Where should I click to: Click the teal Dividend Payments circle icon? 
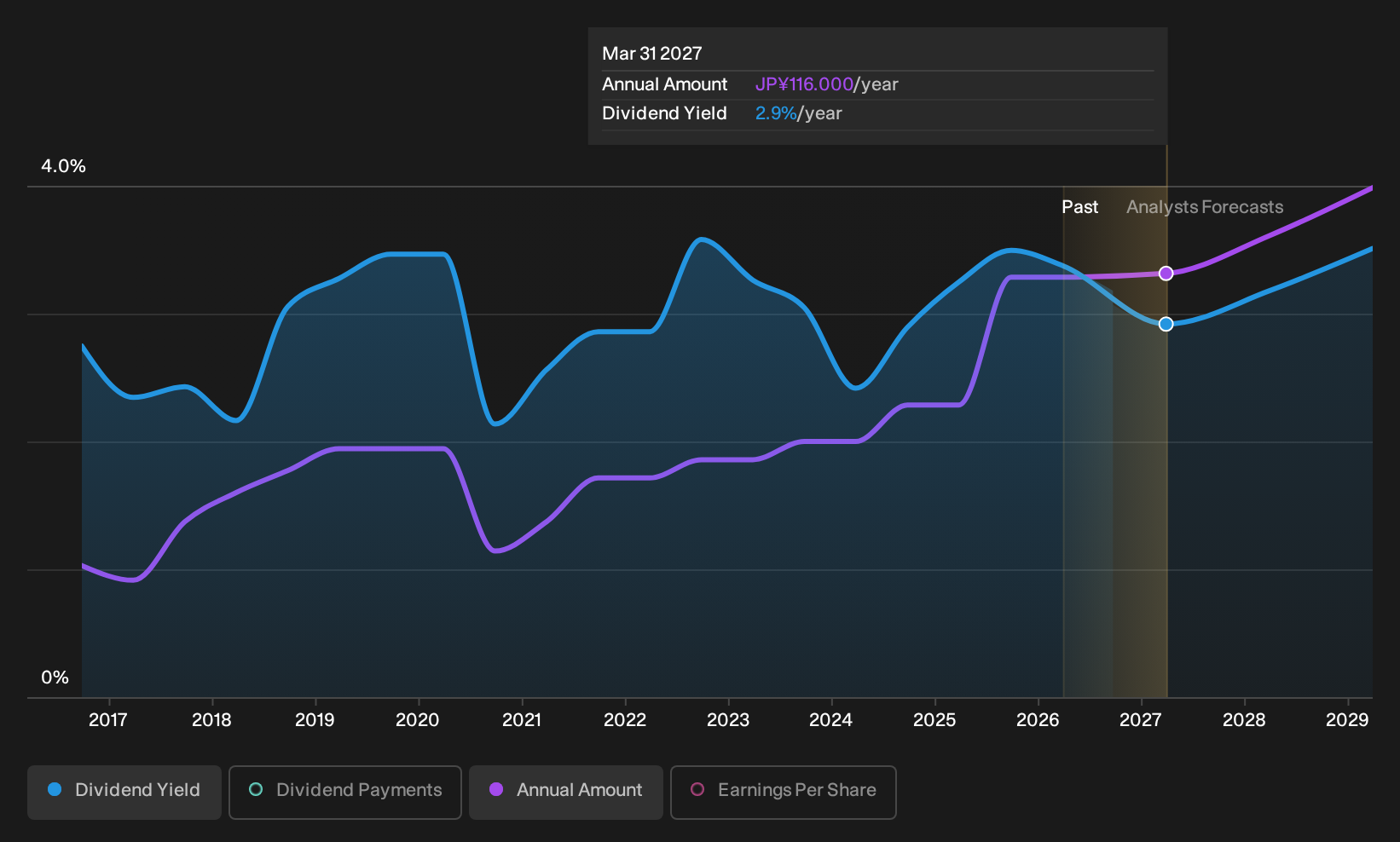pyautogui.click(x=256, y=789)
